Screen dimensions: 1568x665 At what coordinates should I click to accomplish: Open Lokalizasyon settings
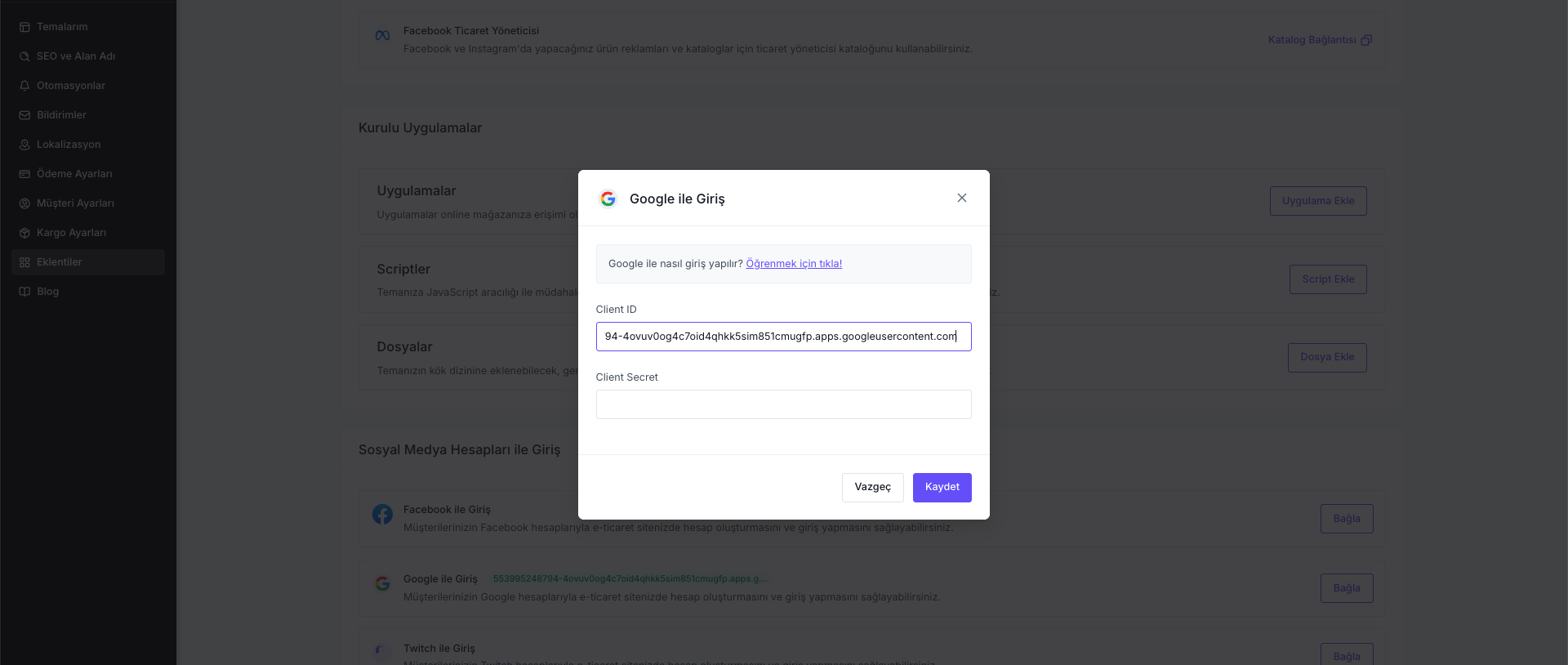(x=88, y=145)
